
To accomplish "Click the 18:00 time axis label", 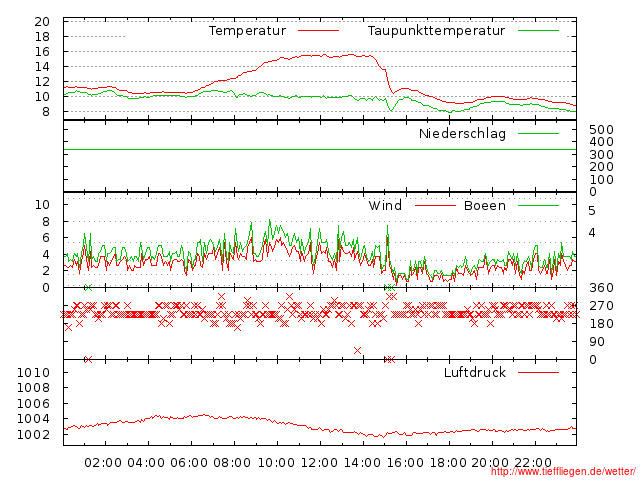I will pos(448,463).
